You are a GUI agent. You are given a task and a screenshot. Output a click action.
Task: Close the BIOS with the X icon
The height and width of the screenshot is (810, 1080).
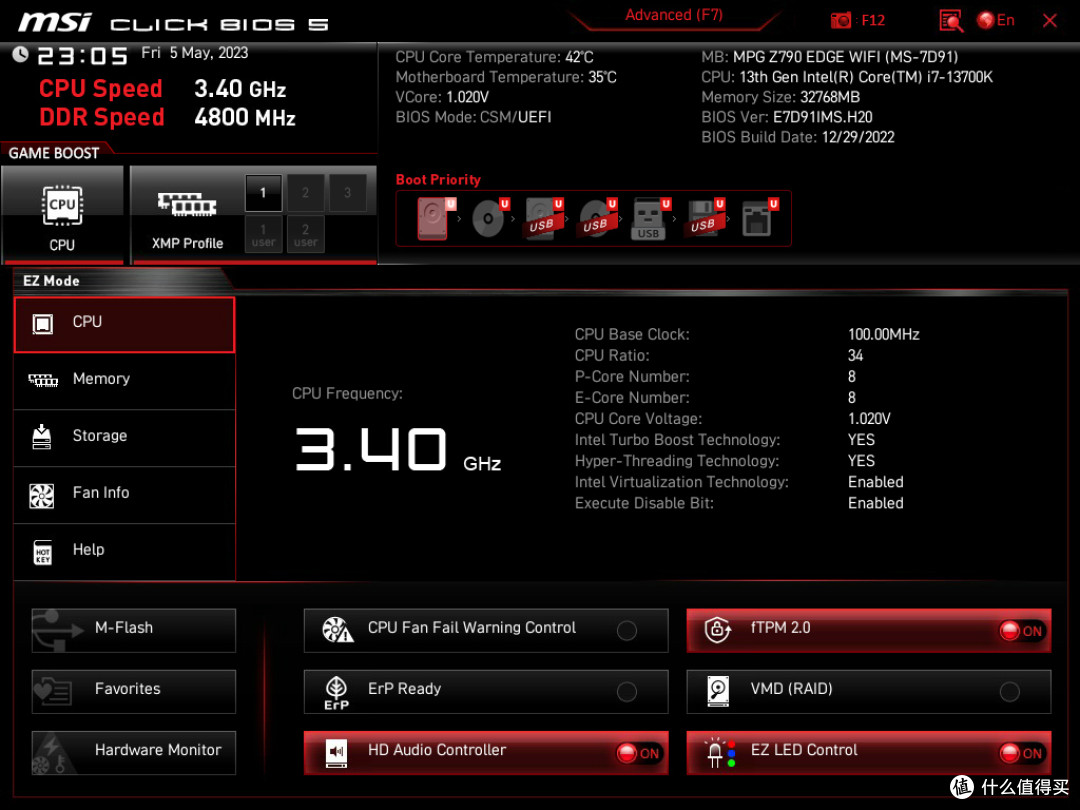1050,21
